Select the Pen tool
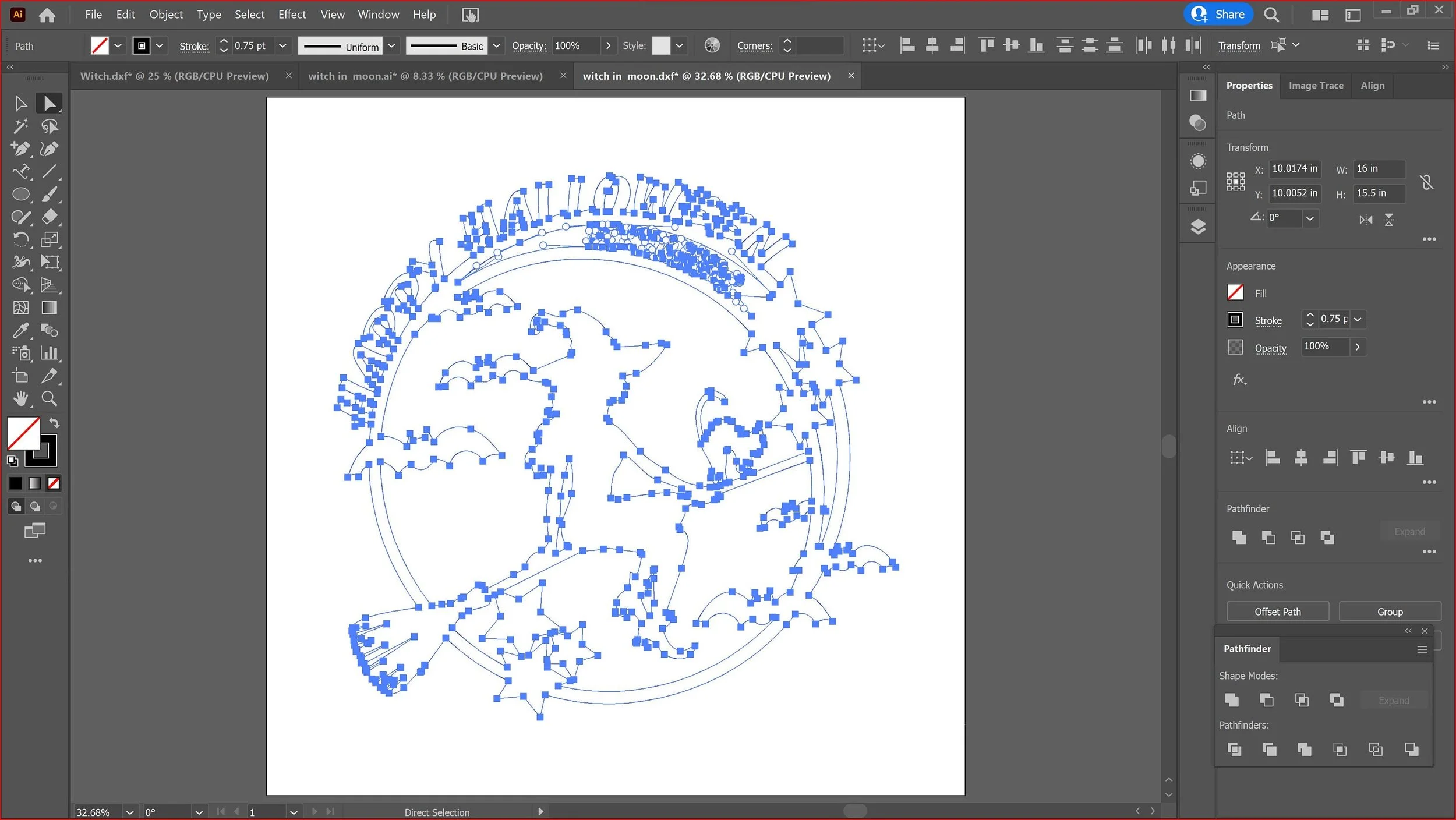 coord(20,149)
